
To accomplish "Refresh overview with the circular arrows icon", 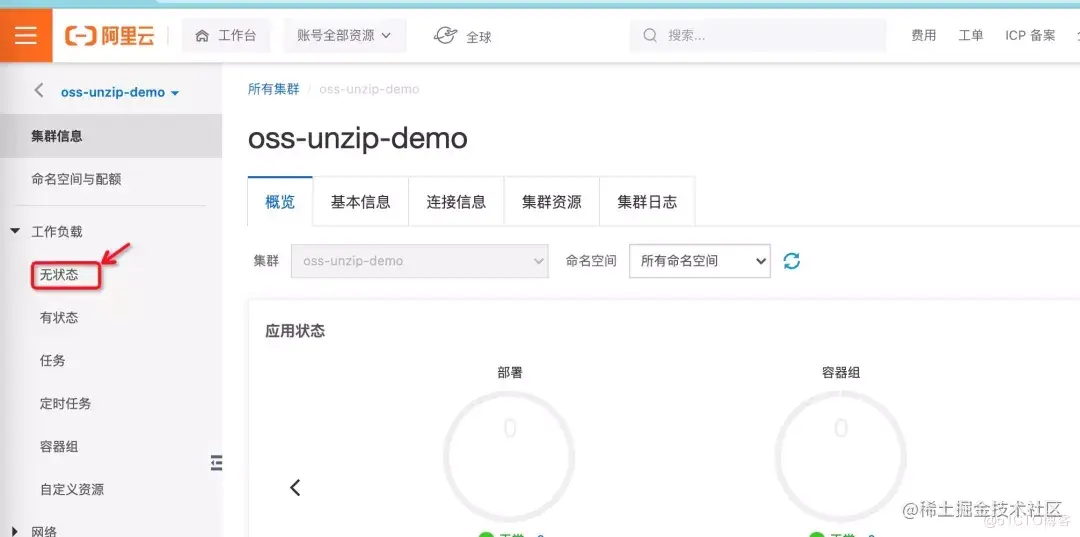I will coord(791,261).
